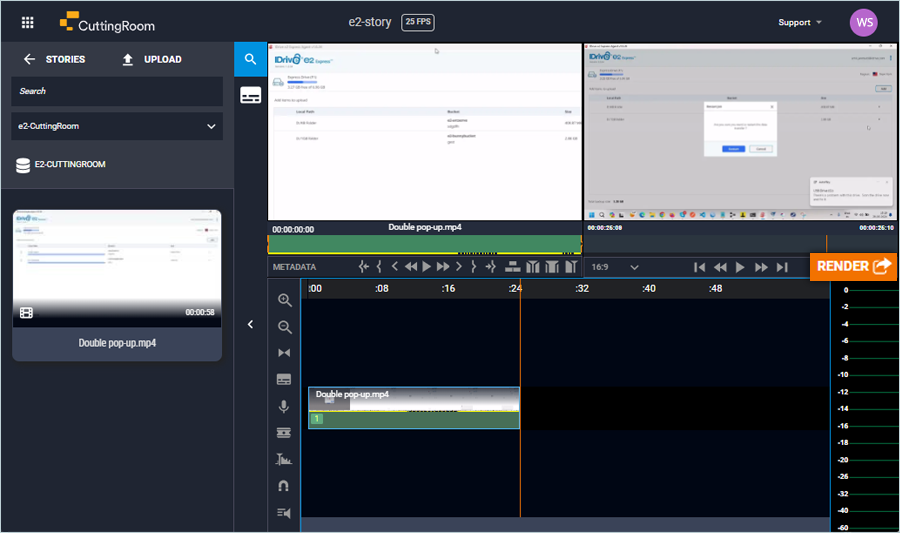Viewport: 900px width, 533px height.
Task: Start voice-over recording with microphone icon
Action: (x=284, y=406)
